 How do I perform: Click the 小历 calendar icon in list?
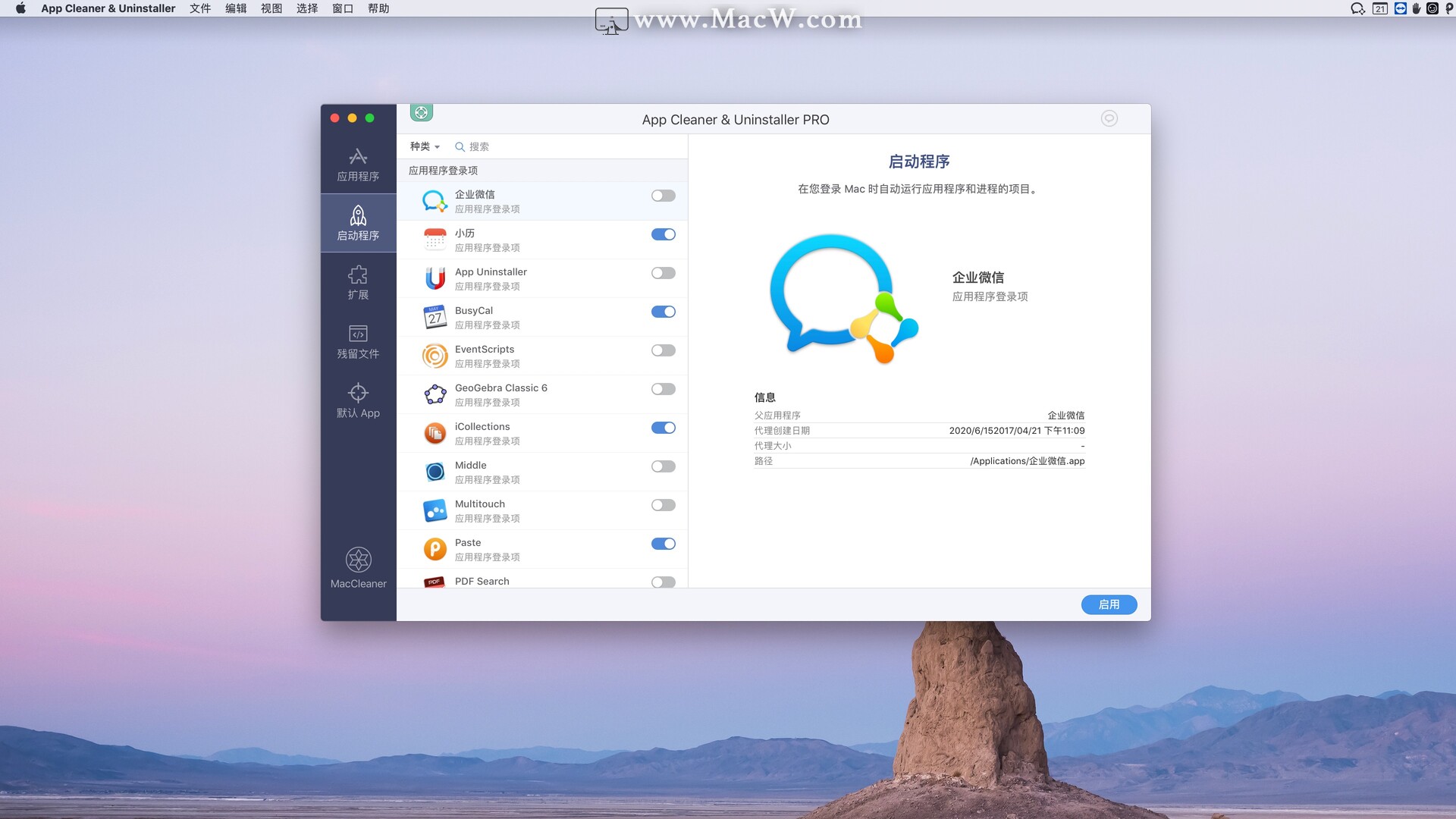click(435, 240)
